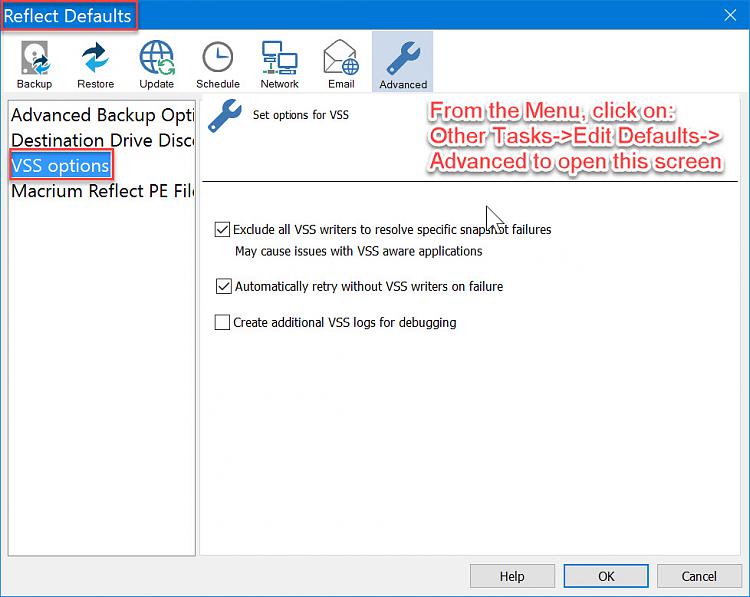Open the Network settings section
Viewport: 750px width, 597px height.
click(x=279, y=65)
